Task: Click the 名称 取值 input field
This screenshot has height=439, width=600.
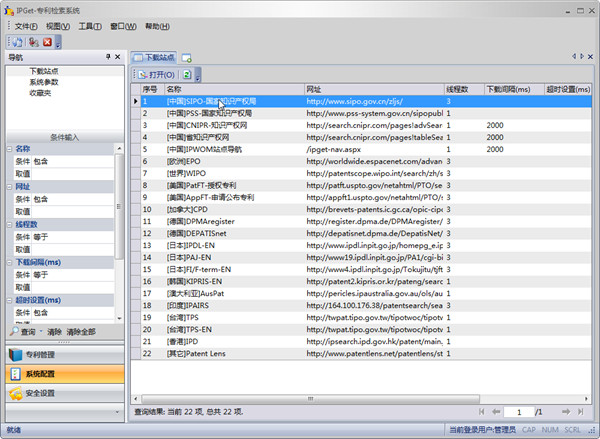Action: pos(73,174)
